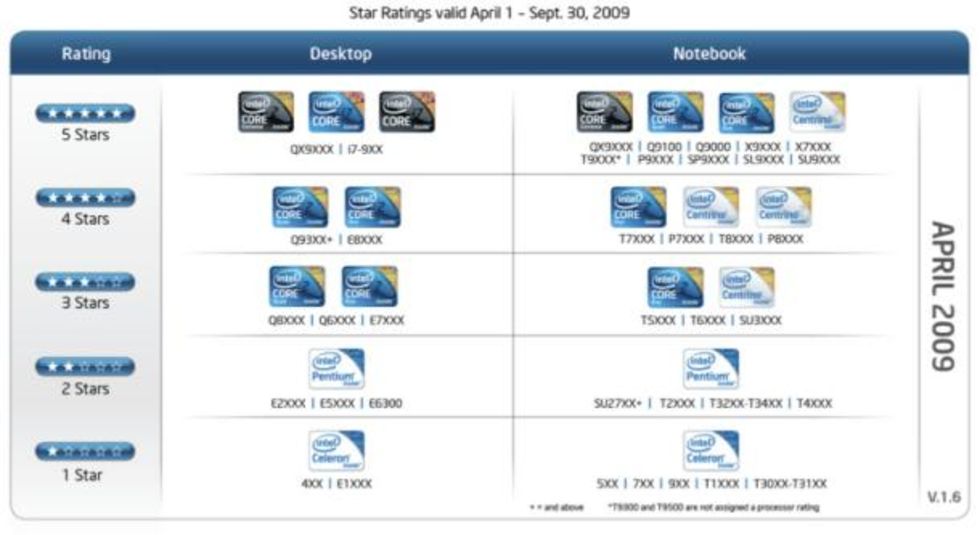Select the Celeron badge under Notebook
This screenshot has height=535, width=980.
pos(711,451)
